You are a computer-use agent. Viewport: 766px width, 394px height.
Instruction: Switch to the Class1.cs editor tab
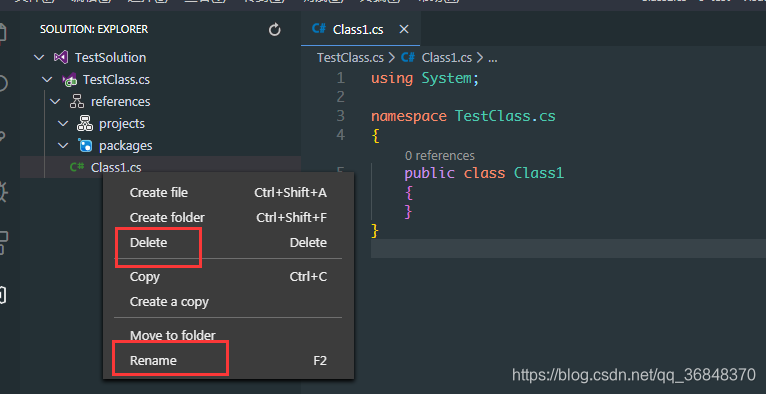coord(361,29)
